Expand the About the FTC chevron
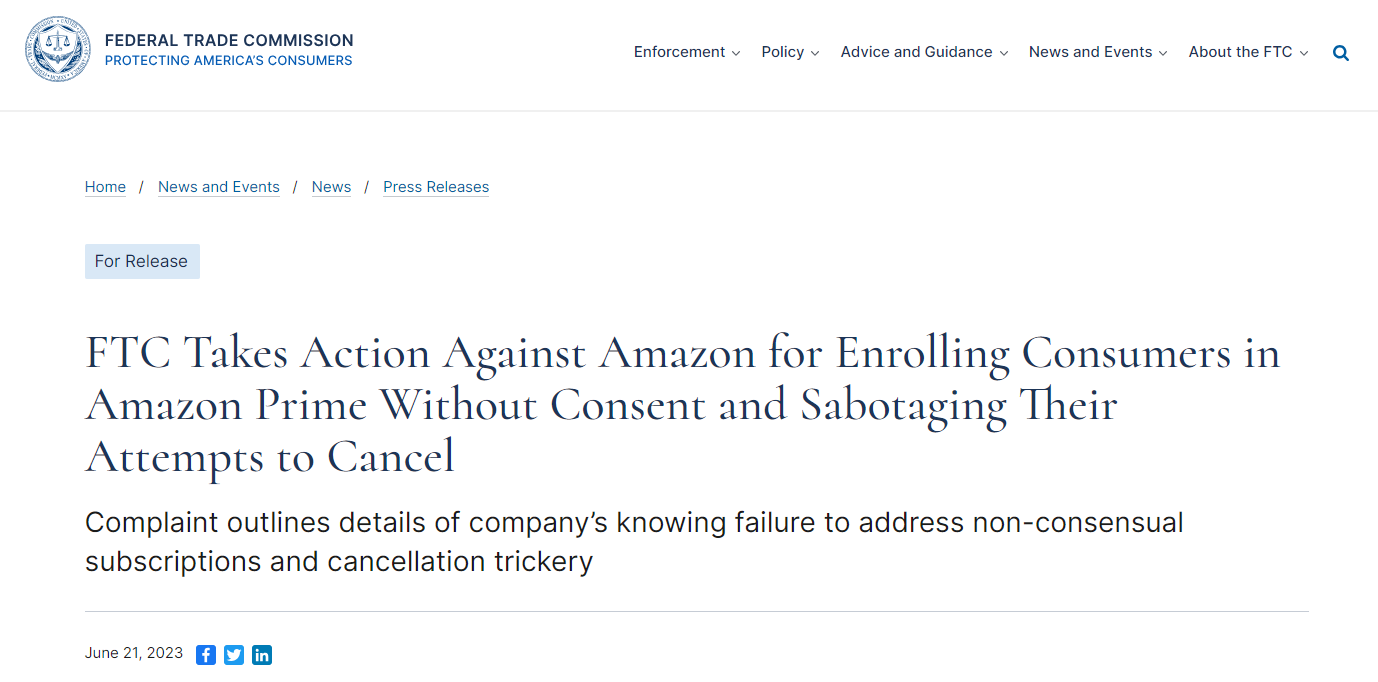The width and height of the screenshot is (1378, 682). point(1304,53)
